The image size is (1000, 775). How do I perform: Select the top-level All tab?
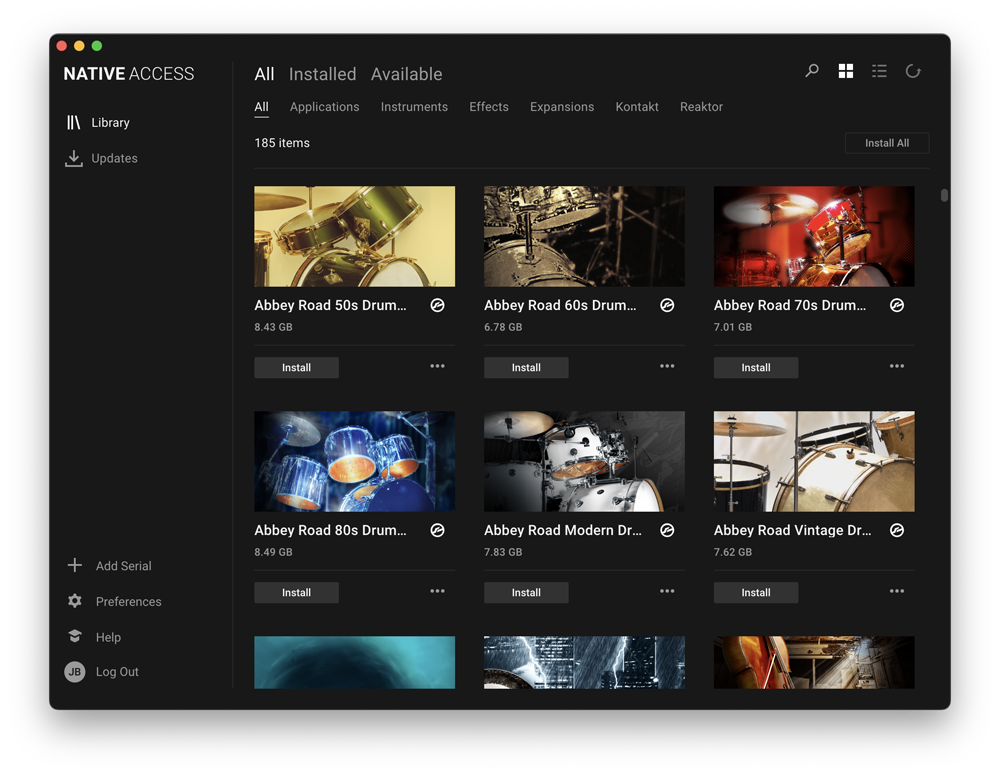tap(264, 74)
